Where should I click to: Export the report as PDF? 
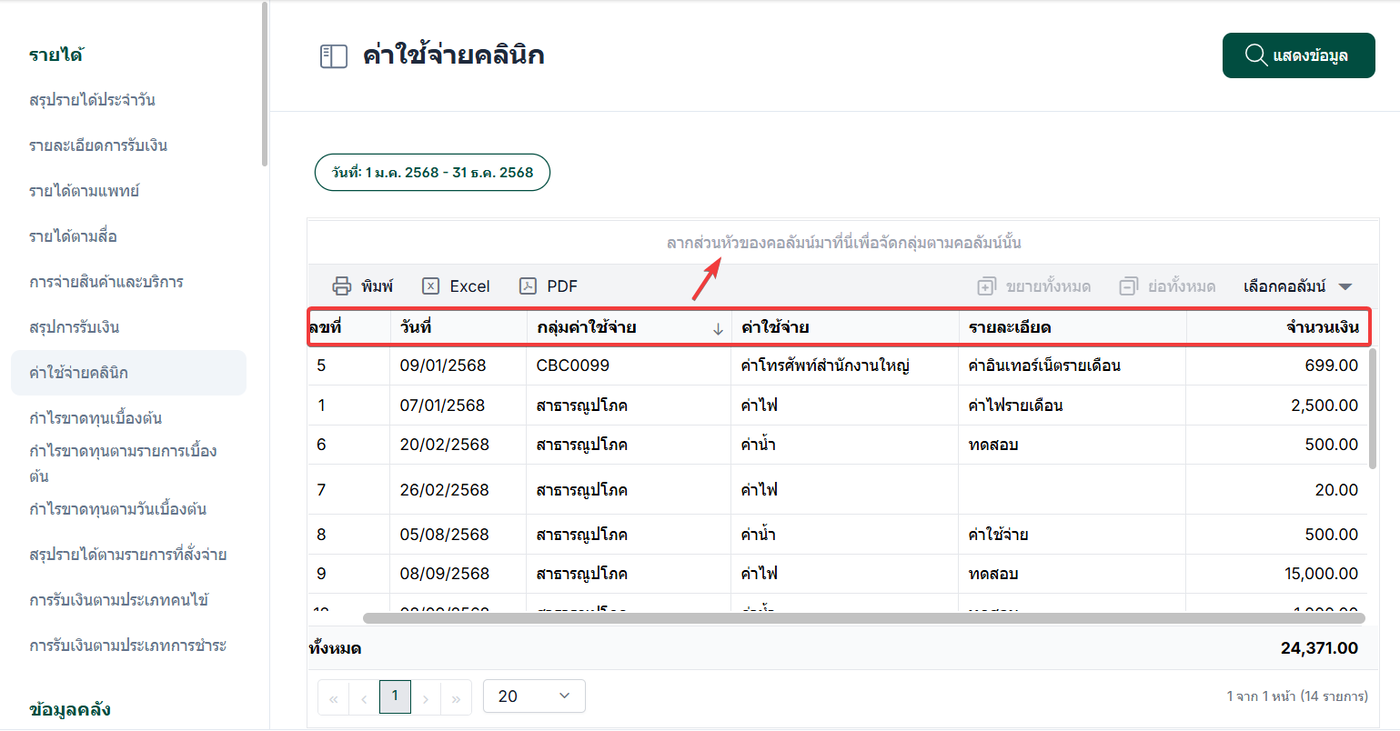pos(548,286)
